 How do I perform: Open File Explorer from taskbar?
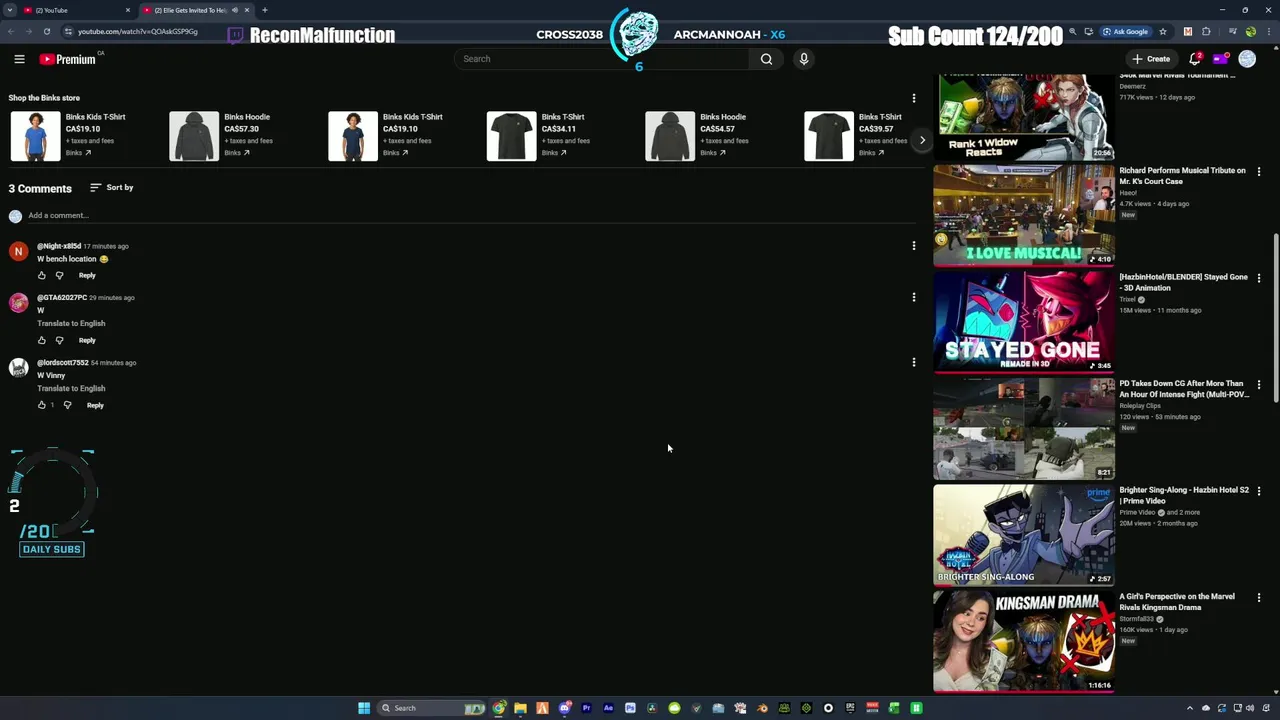coord(520,708)
